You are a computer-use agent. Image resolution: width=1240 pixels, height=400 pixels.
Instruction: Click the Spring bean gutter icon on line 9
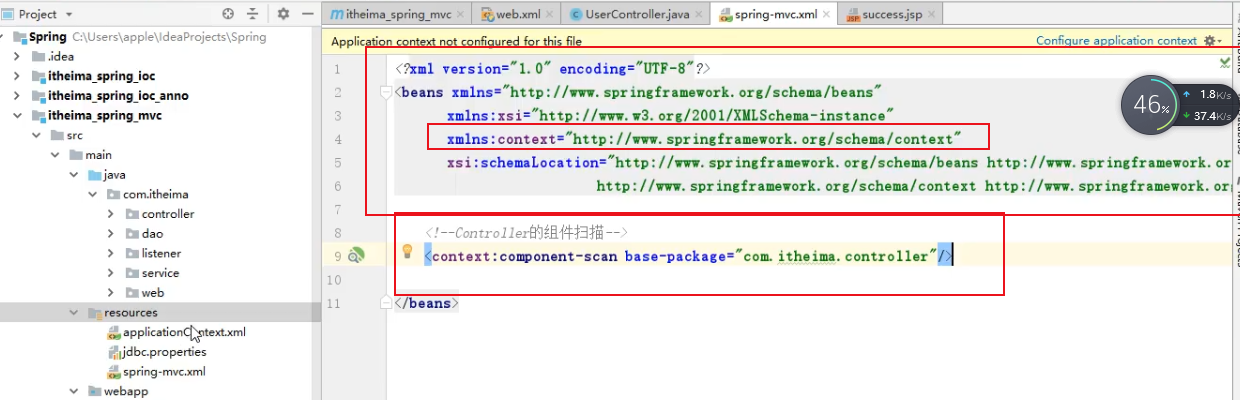pyautogui.click(x=357, y=257)
